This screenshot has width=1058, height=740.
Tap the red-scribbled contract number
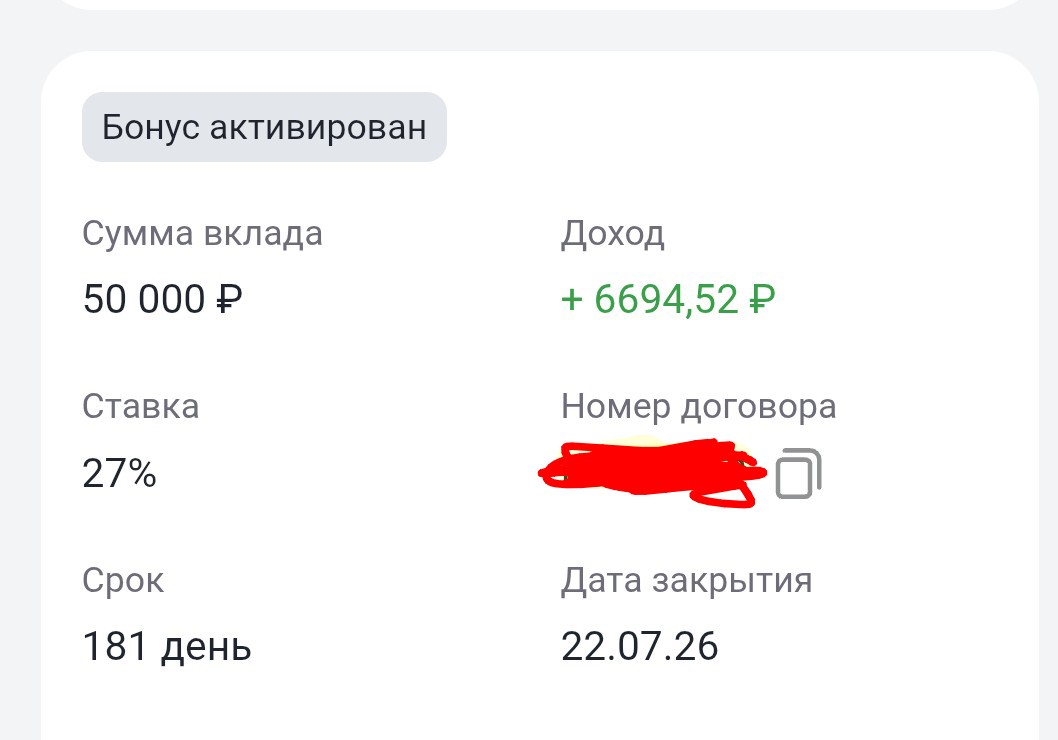tap(650, 474)
